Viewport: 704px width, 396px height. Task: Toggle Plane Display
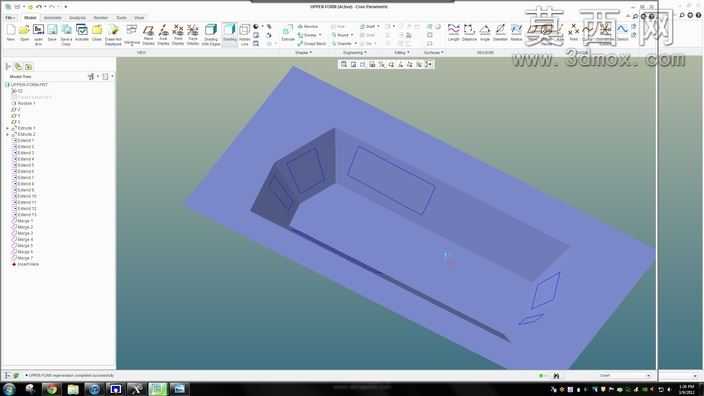click(x=148, y=31)
